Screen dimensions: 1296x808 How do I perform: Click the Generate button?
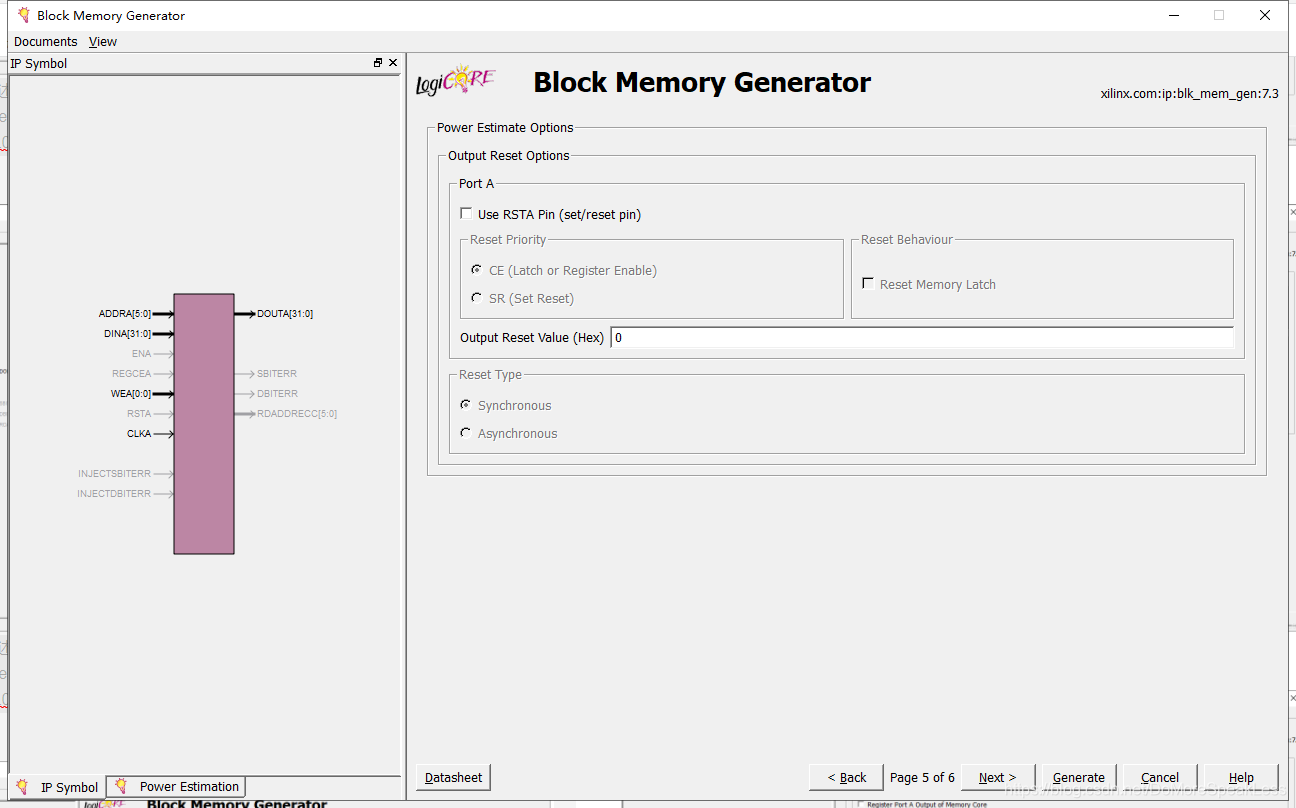coord(1079,777)
